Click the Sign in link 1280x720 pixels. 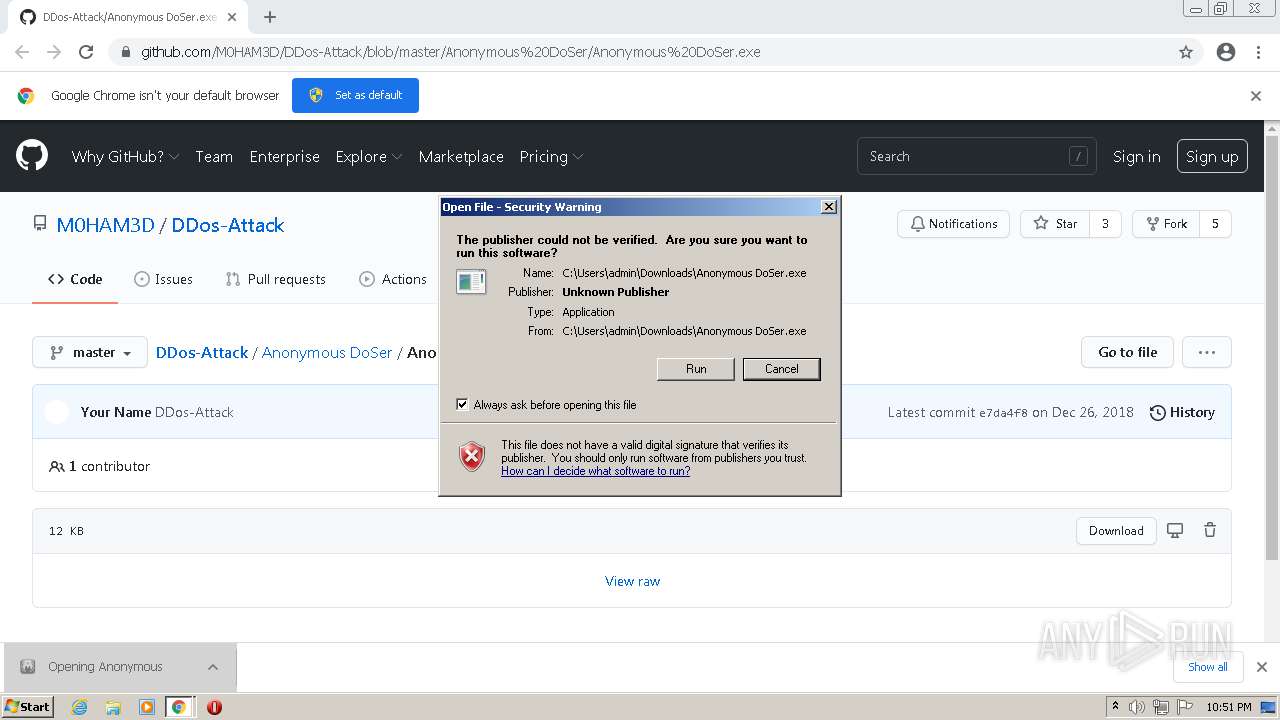pos(1137,157)
